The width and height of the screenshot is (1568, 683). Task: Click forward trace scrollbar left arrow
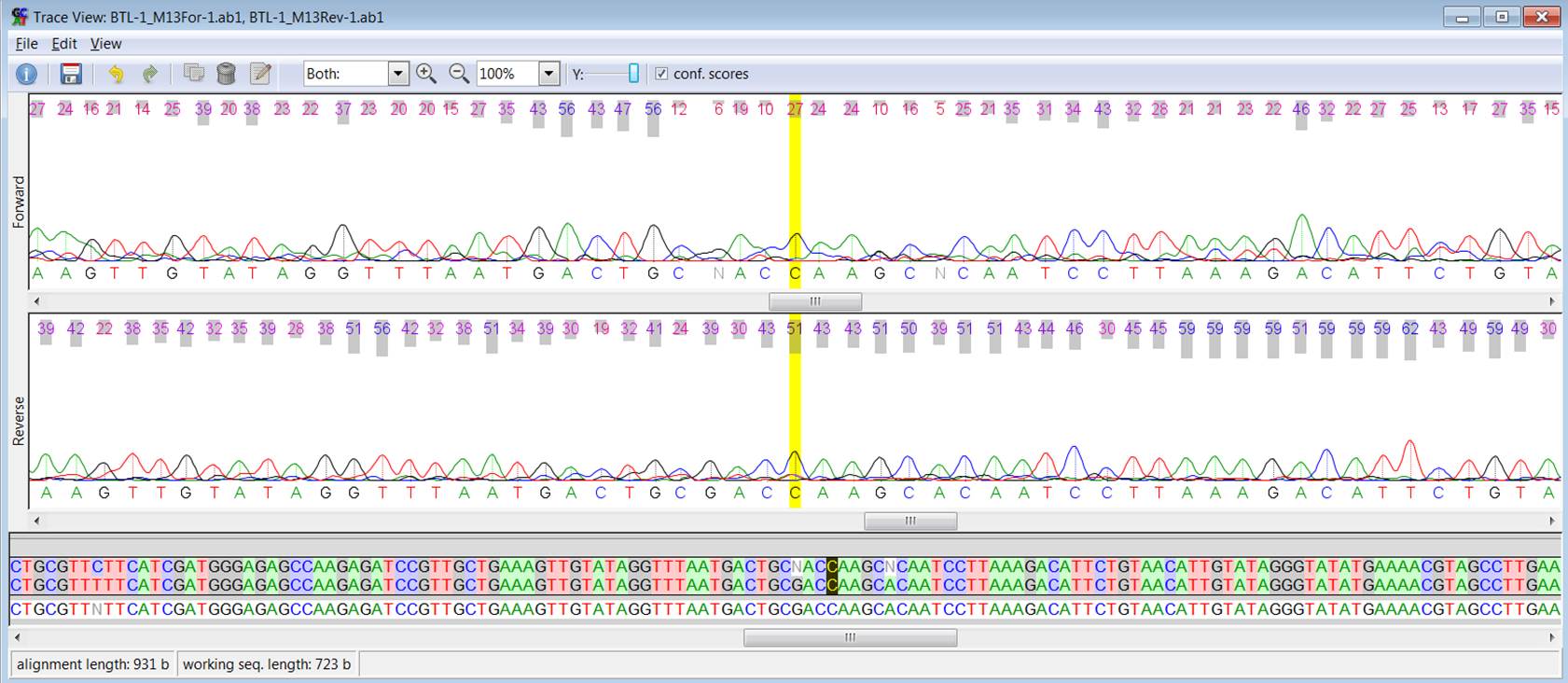(x=36, y=301)
